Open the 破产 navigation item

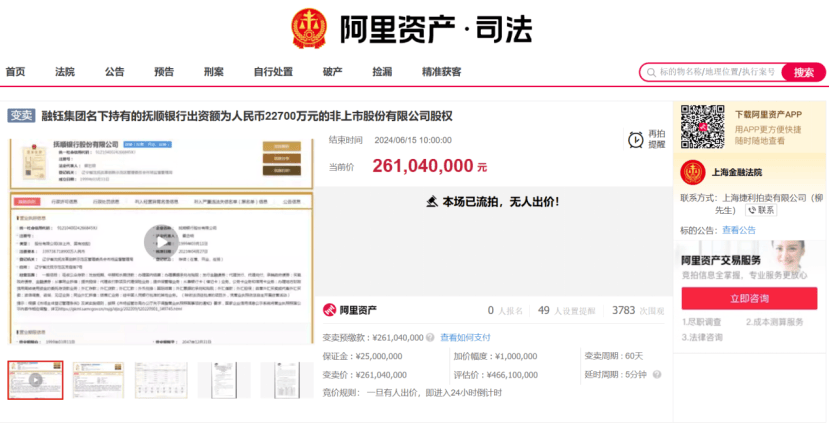pyautogui.click(x=333, y=72)
